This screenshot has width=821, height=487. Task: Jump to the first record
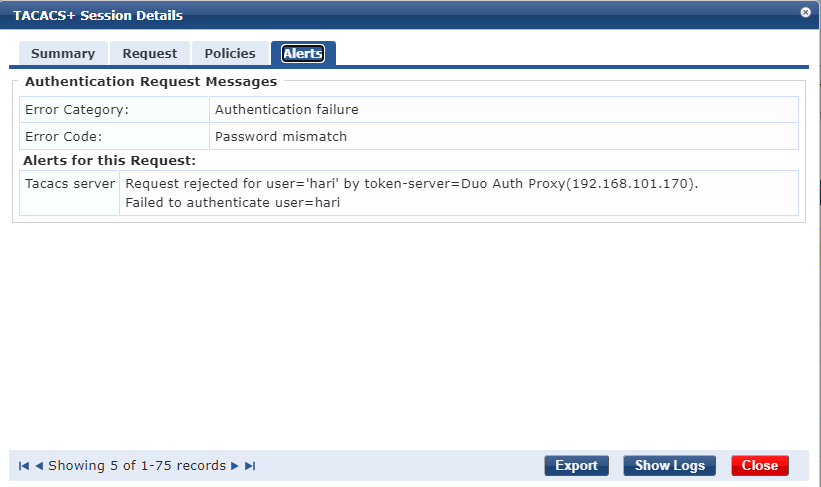pos(24,466)
